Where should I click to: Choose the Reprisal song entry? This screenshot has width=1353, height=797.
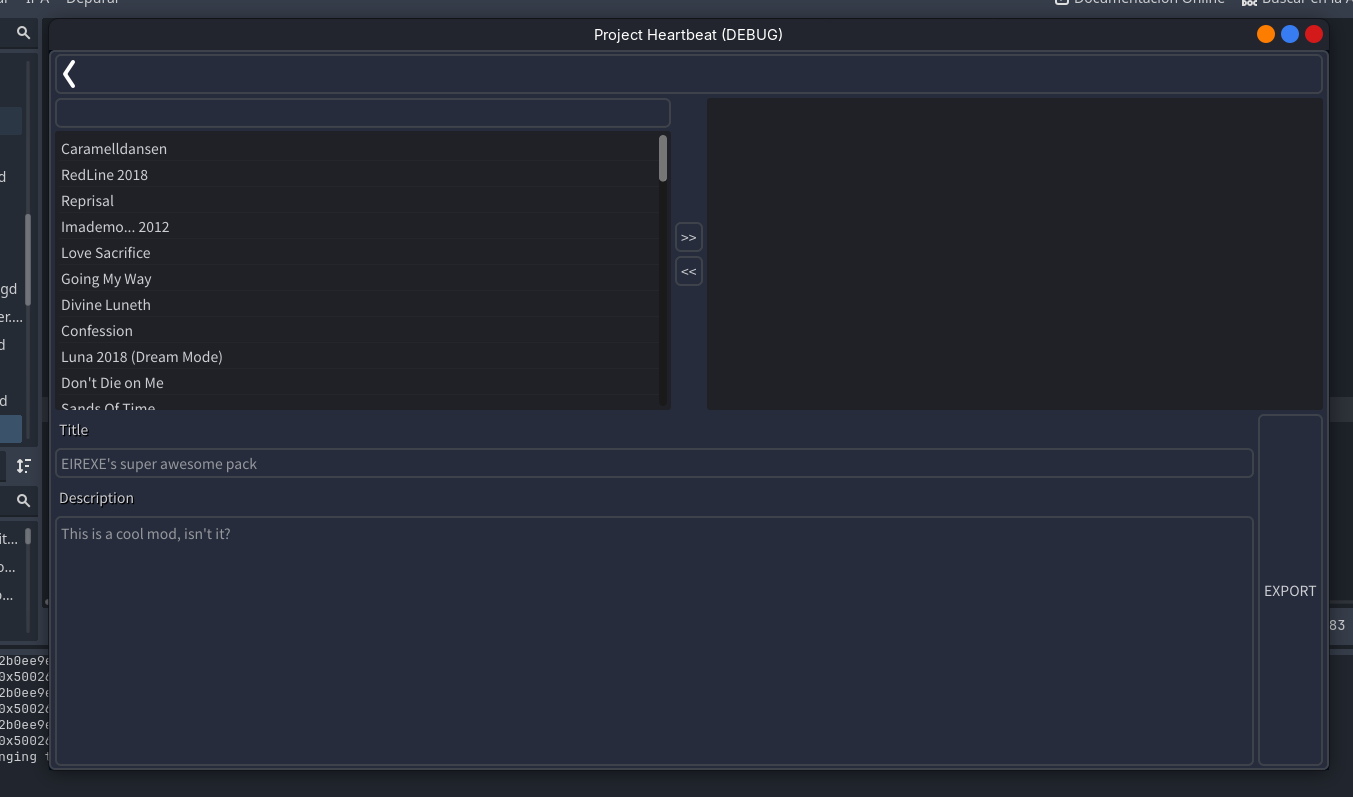coord(87,201)
